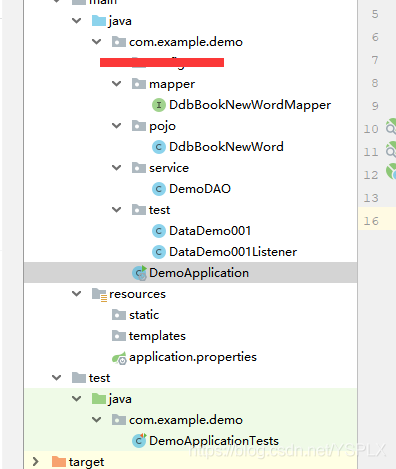Click highlighted line number 16
This screenshot has height=469, width=396.
pyautogui.click(x=371, y=221)
